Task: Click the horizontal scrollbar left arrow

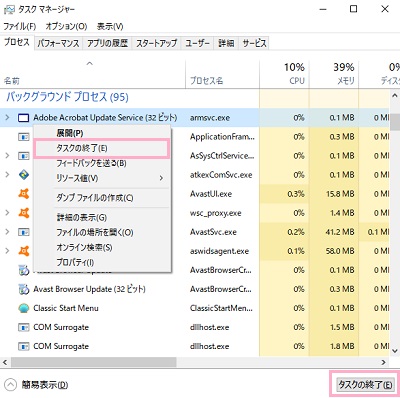Action: (5, 362)
